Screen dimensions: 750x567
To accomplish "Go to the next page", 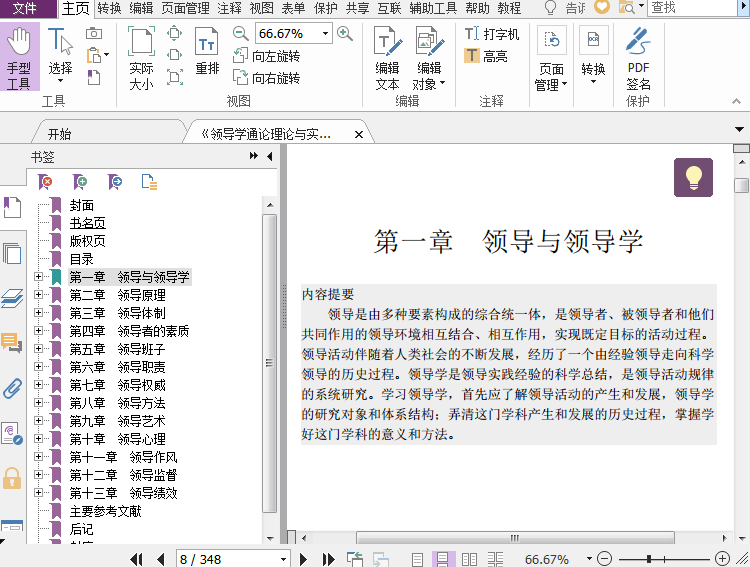I will coord(303,559).
